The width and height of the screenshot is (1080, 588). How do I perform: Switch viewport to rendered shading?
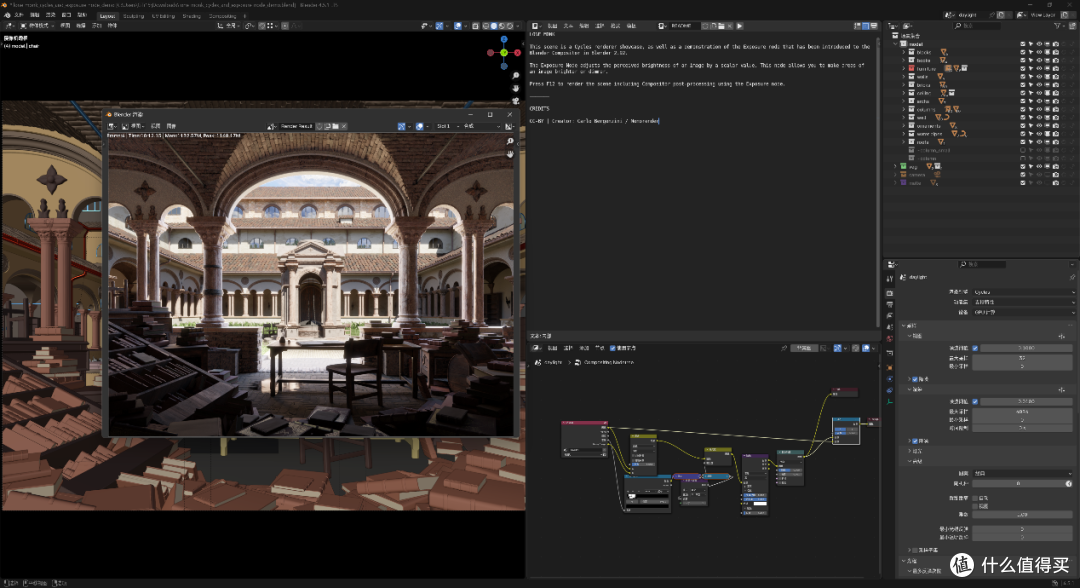pos(510,25)
